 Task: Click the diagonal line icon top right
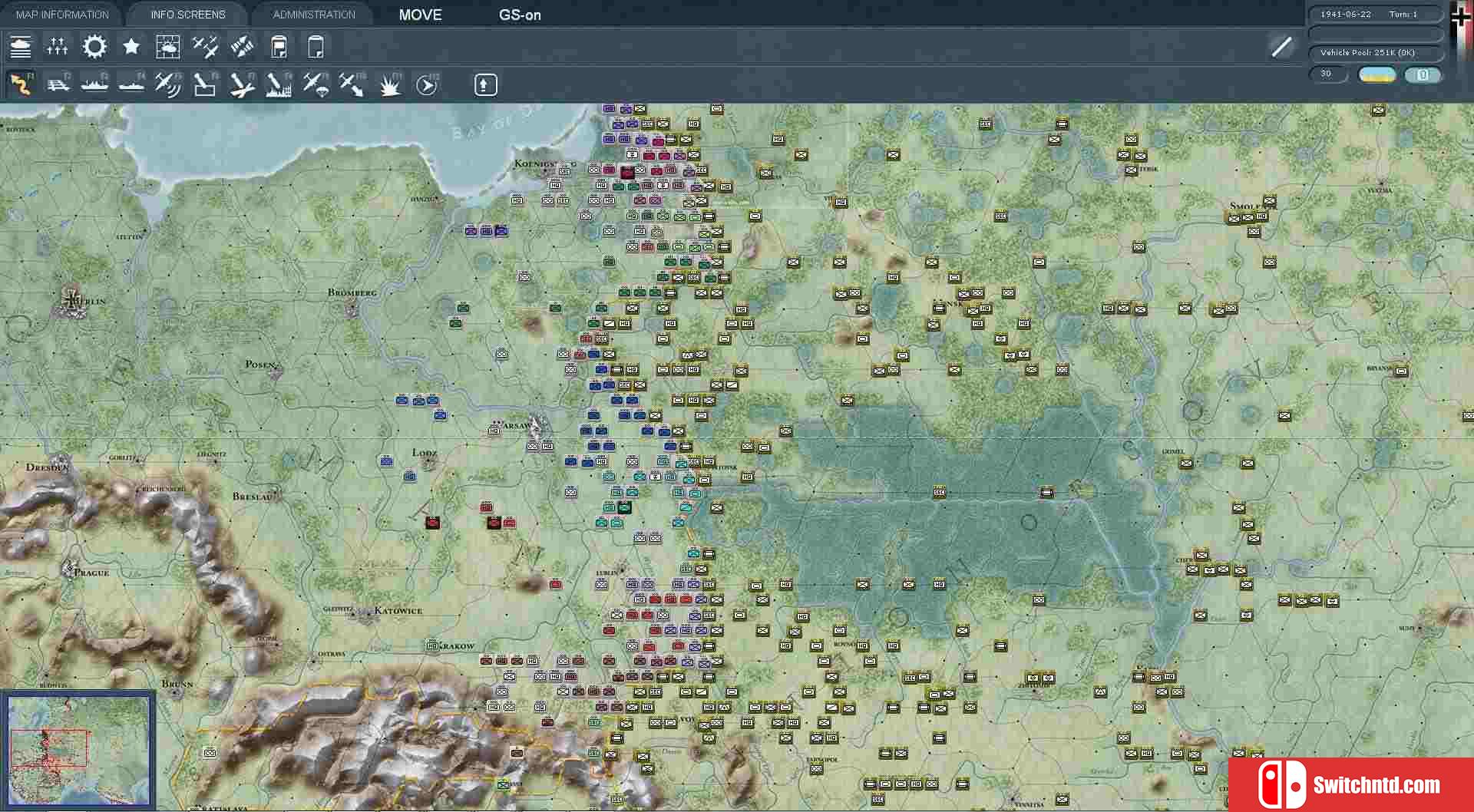[x=1281, y=47]
